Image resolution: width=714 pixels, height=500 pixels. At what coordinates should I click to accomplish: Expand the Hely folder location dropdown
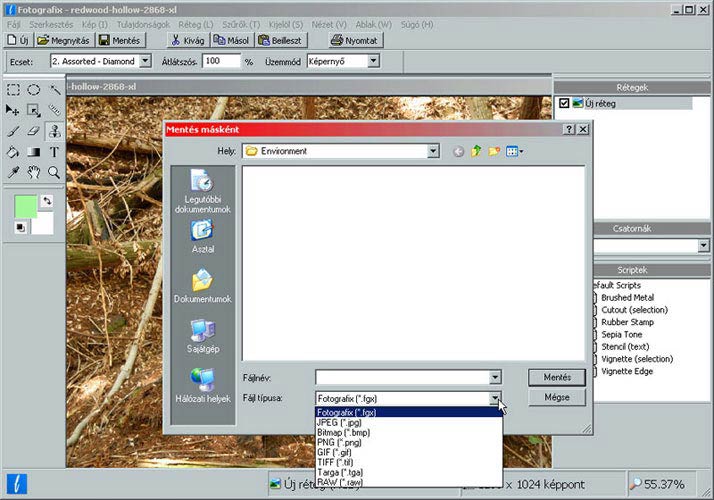[433, 151]
